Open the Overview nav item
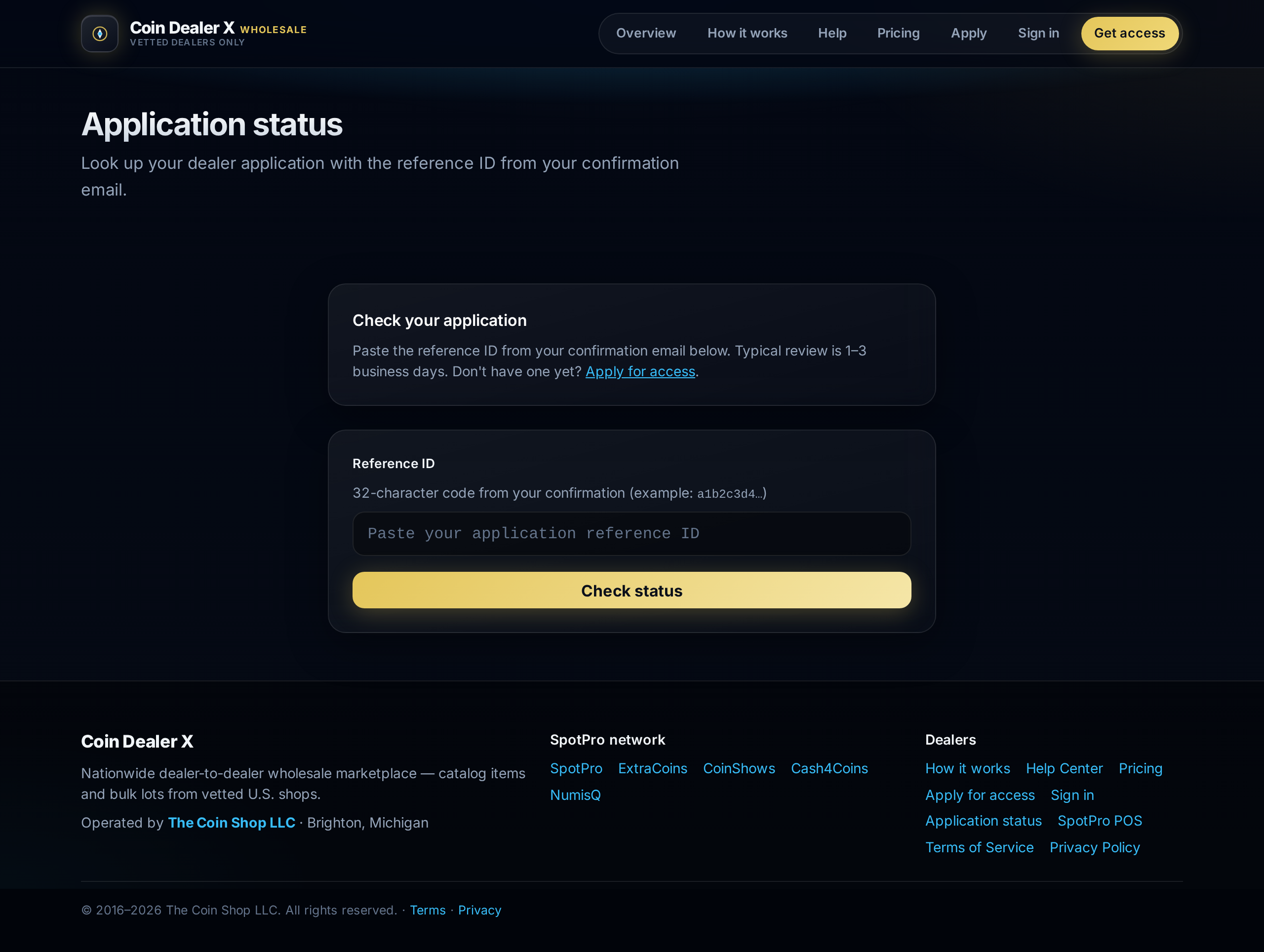Screen dimensions: 1264x952 pos(646,33)
